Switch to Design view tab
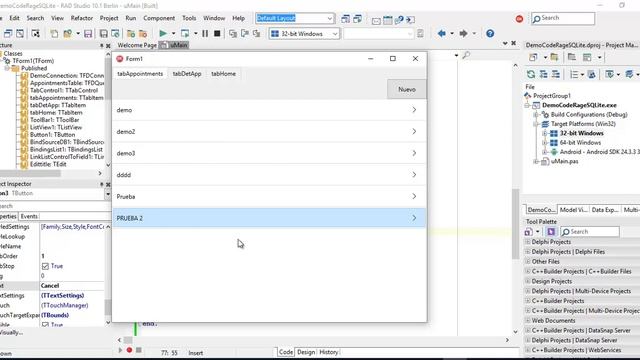 pos(306,352)
